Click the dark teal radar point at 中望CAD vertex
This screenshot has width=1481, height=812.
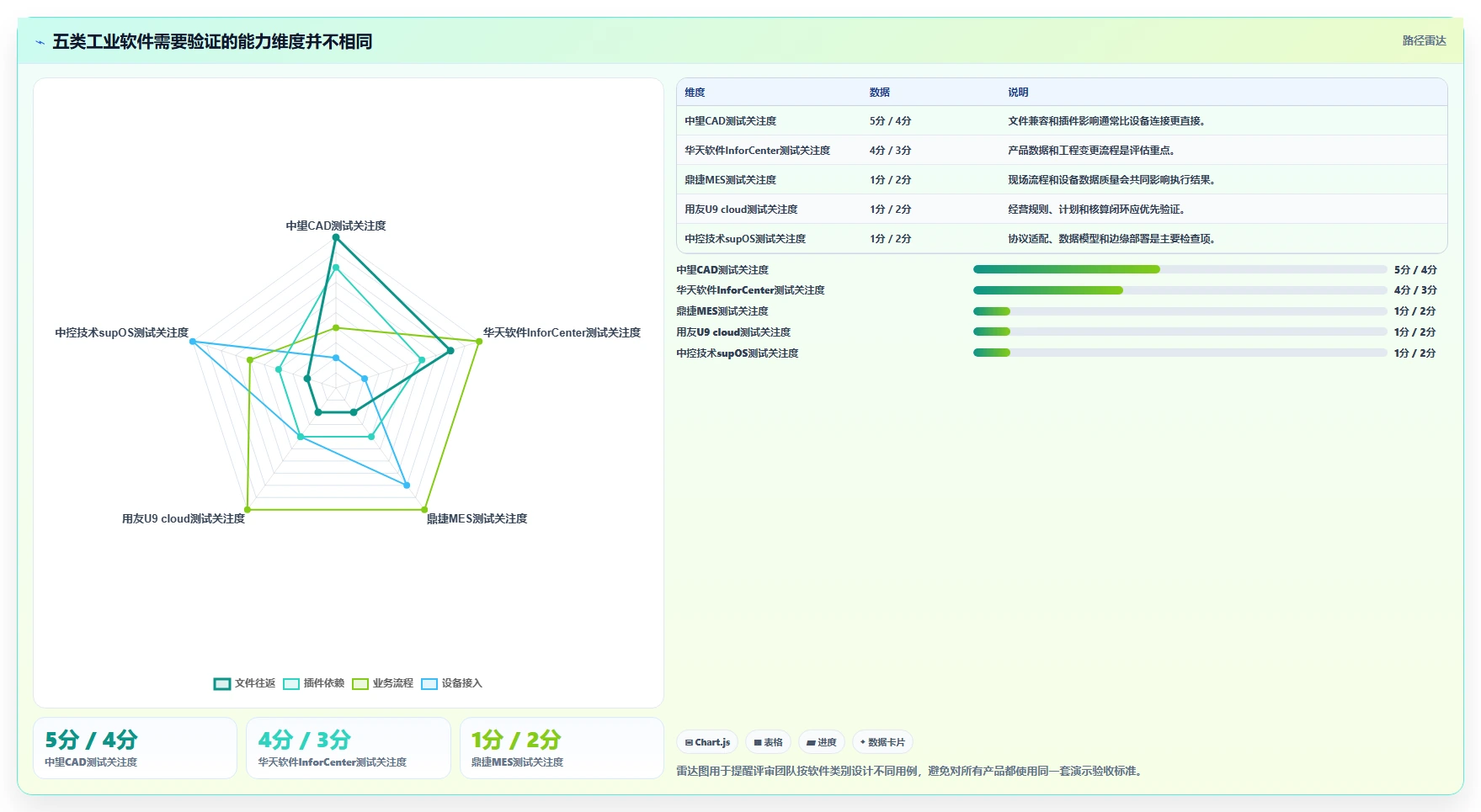(x=336, y=237)
